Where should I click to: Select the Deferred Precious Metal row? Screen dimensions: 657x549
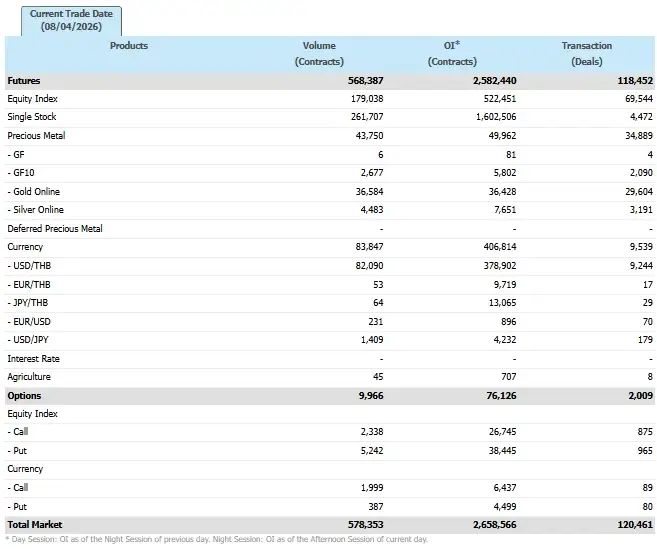[55, 228]
